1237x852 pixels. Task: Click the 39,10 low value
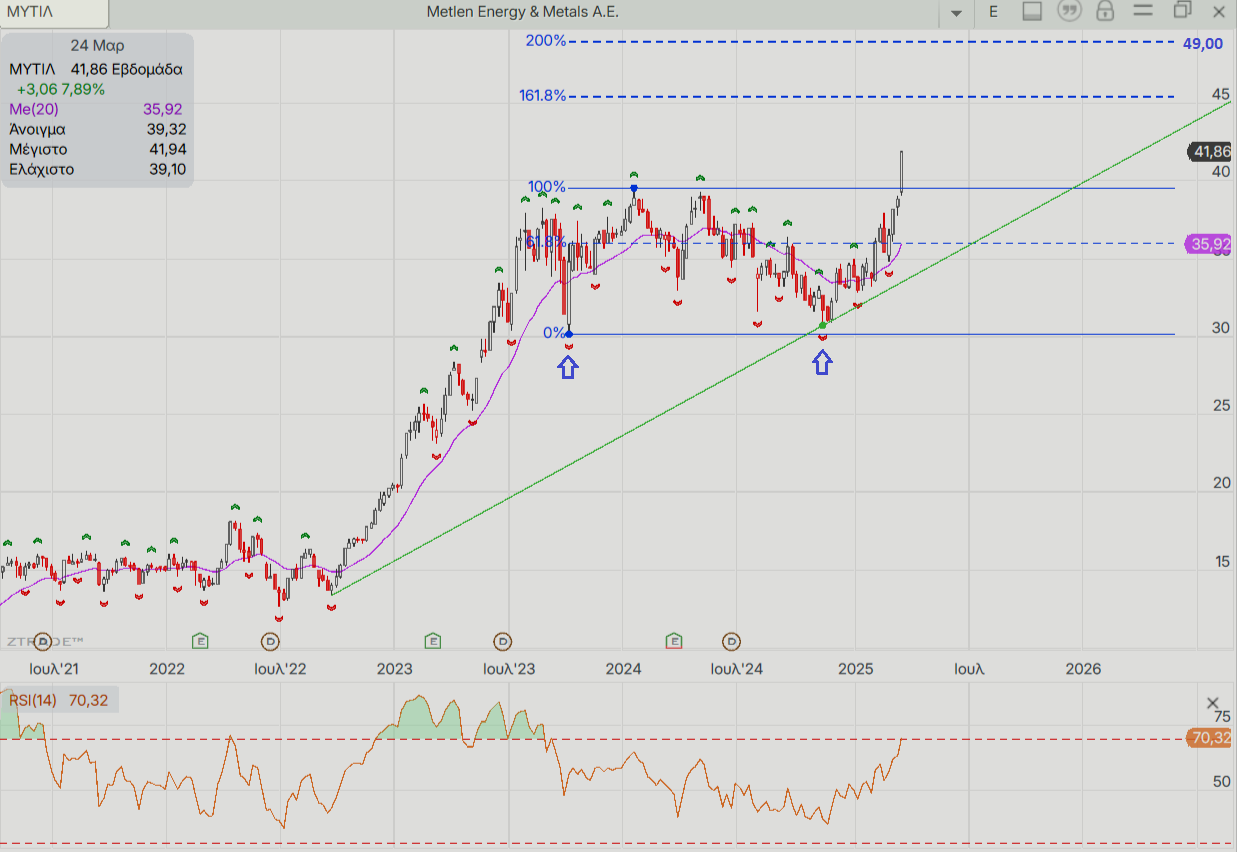(x=166, y=169)
